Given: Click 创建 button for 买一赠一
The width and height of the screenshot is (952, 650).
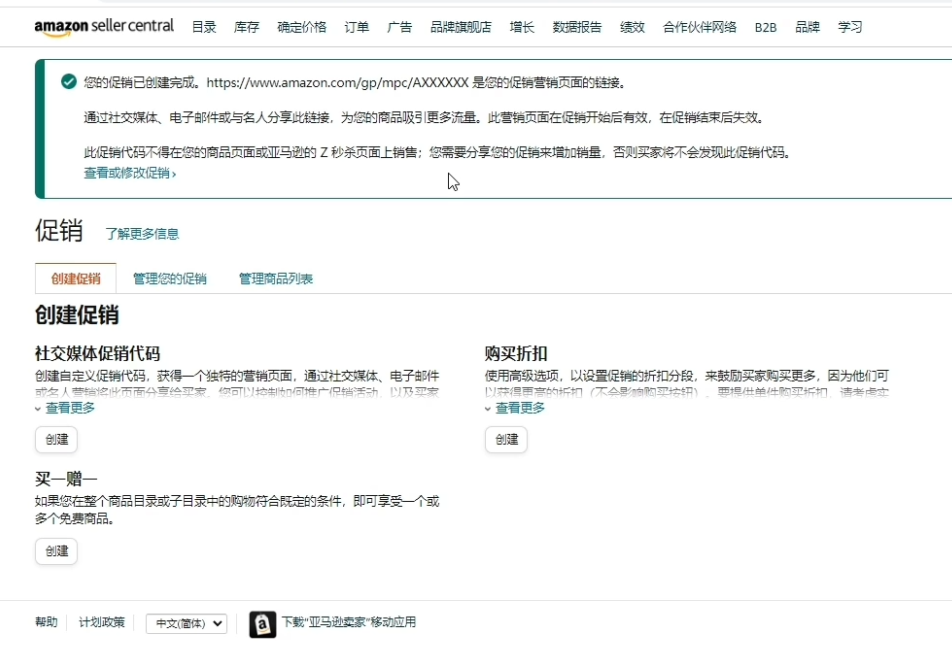Looking at the screenshot, I should (56, 551).
